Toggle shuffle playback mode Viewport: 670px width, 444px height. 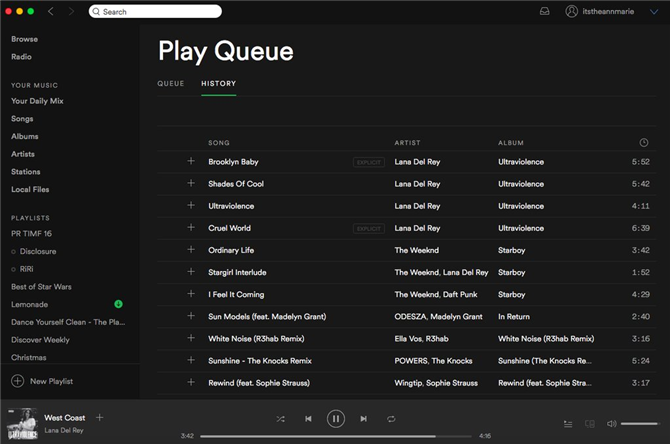pyautogui.click(x=280, y=419)
